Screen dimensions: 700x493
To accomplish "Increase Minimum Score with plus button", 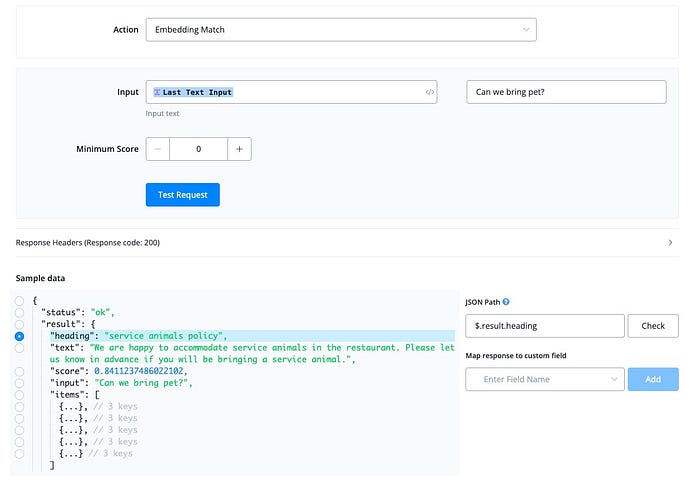I will coord(239,149).
